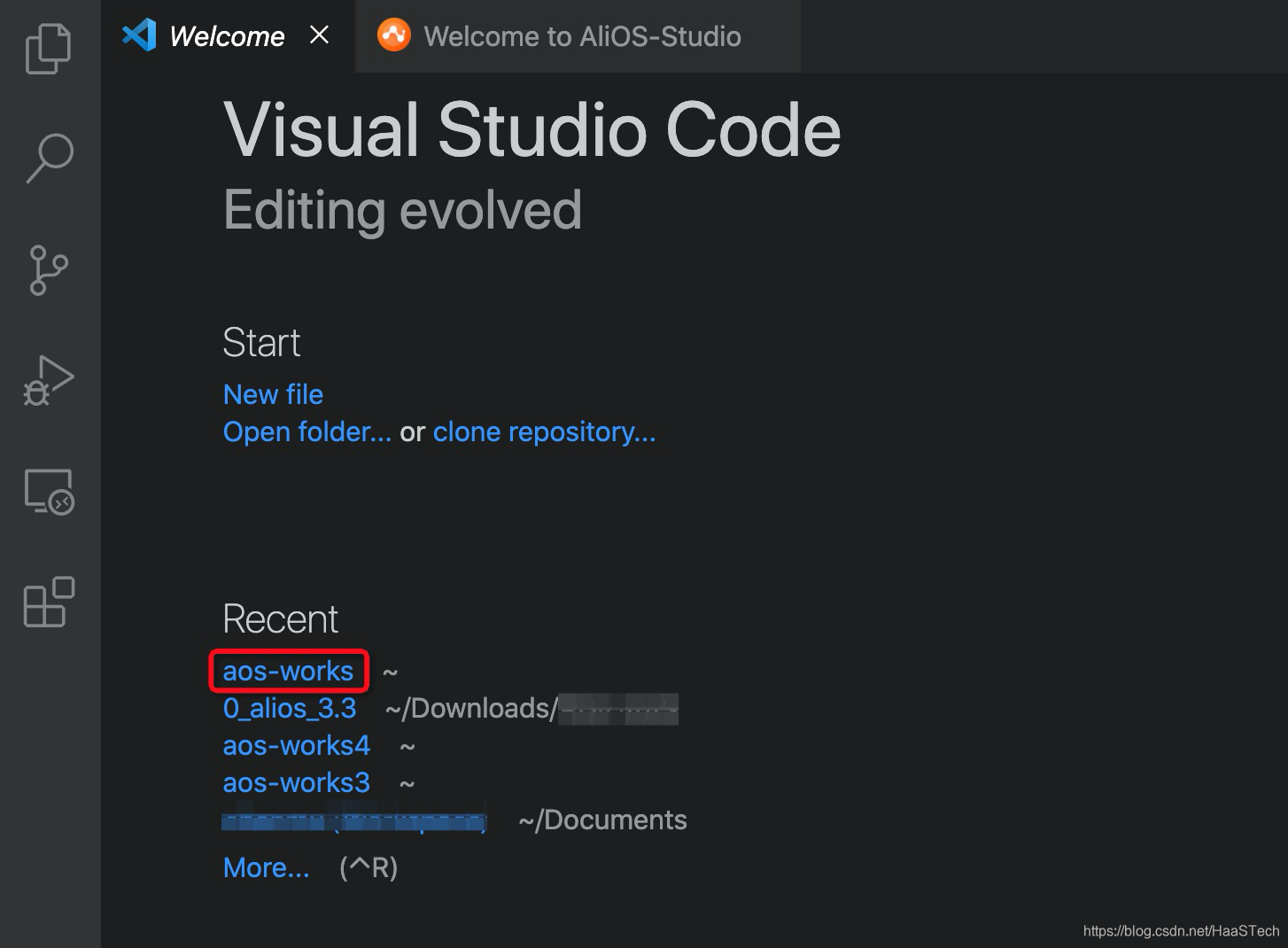Open the blurred recent workspace in ~/Documents
Screen dimensions: 1288x948
click(354, 820)
